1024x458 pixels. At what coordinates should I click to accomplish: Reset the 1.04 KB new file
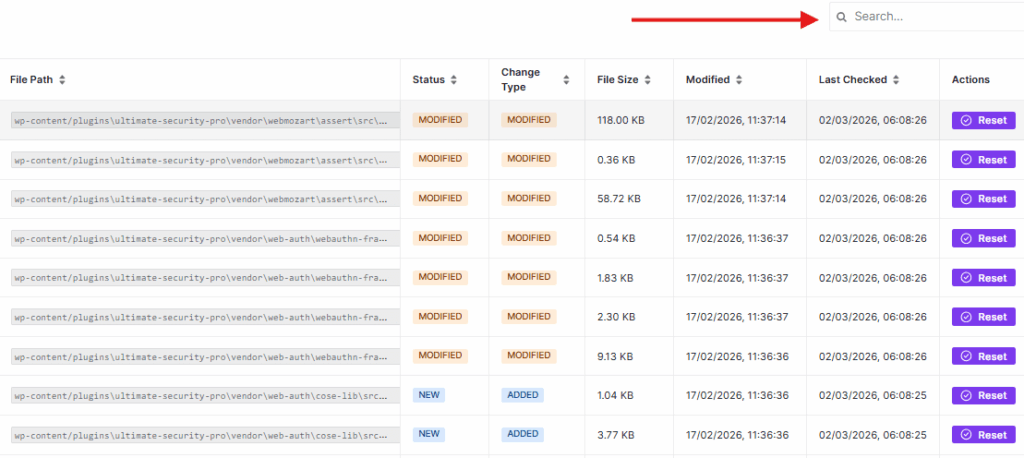[983, 395]
